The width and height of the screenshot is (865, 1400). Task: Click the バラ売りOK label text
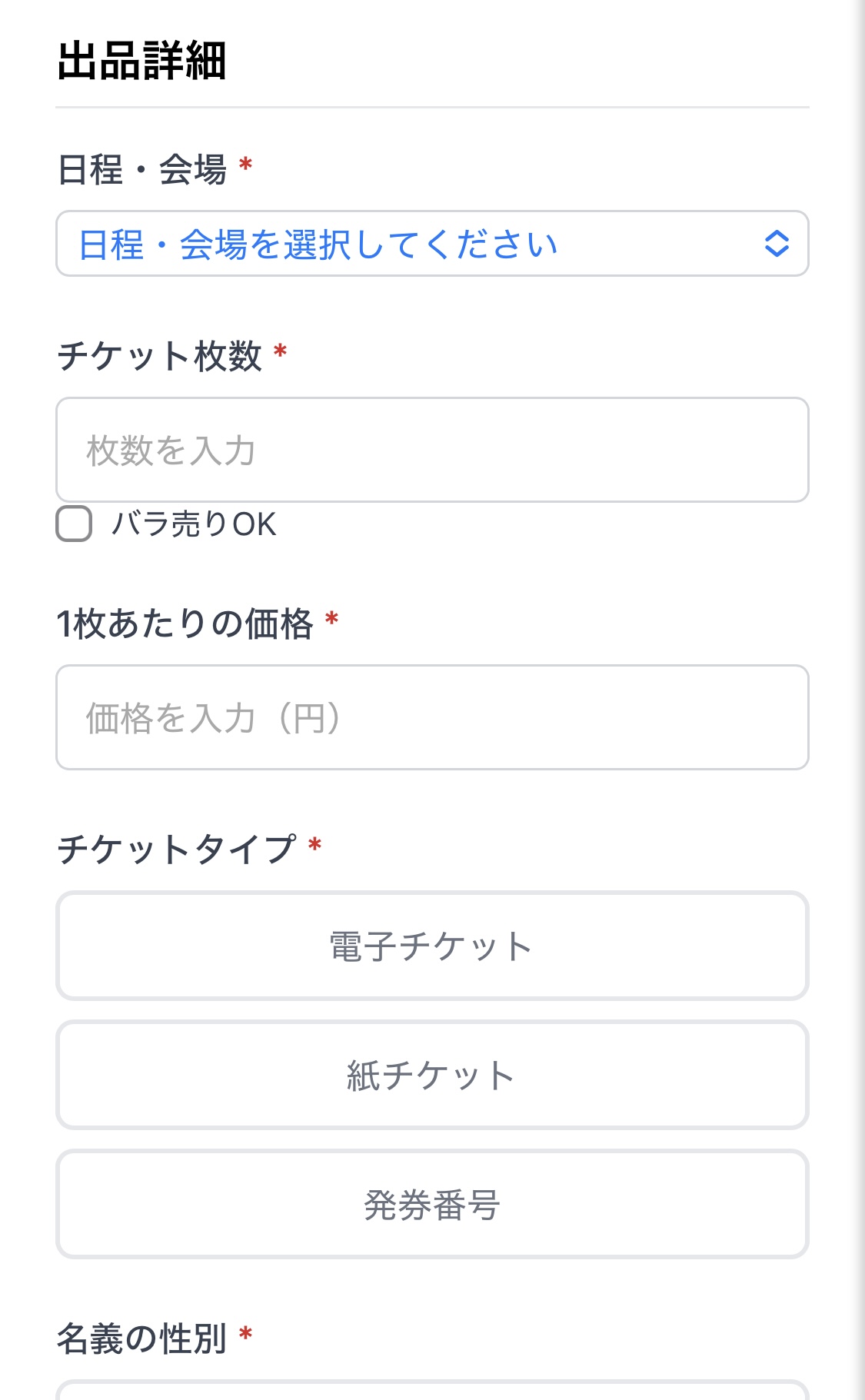click(194, 524)
